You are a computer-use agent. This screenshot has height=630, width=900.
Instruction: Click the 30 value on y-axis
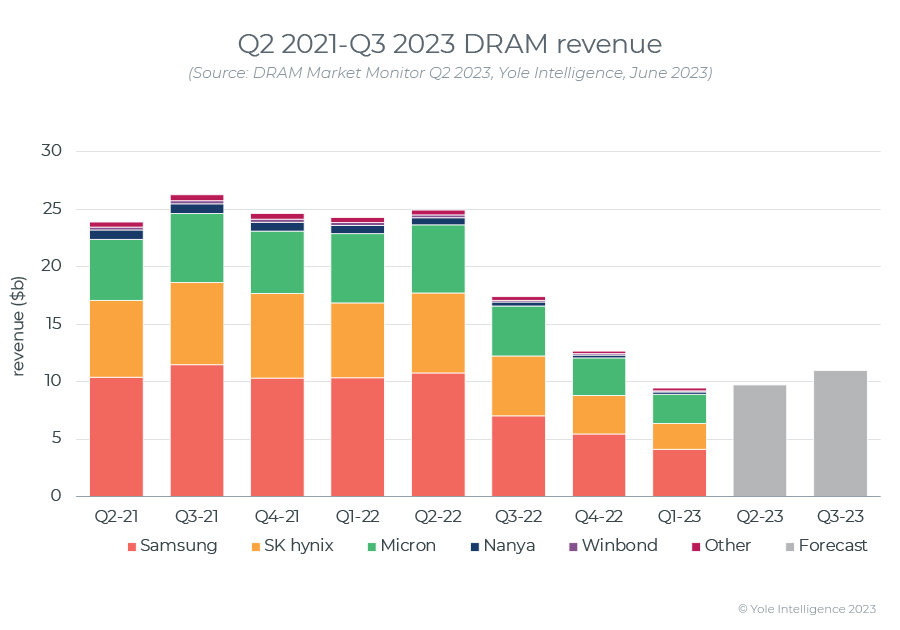[52, 151]
